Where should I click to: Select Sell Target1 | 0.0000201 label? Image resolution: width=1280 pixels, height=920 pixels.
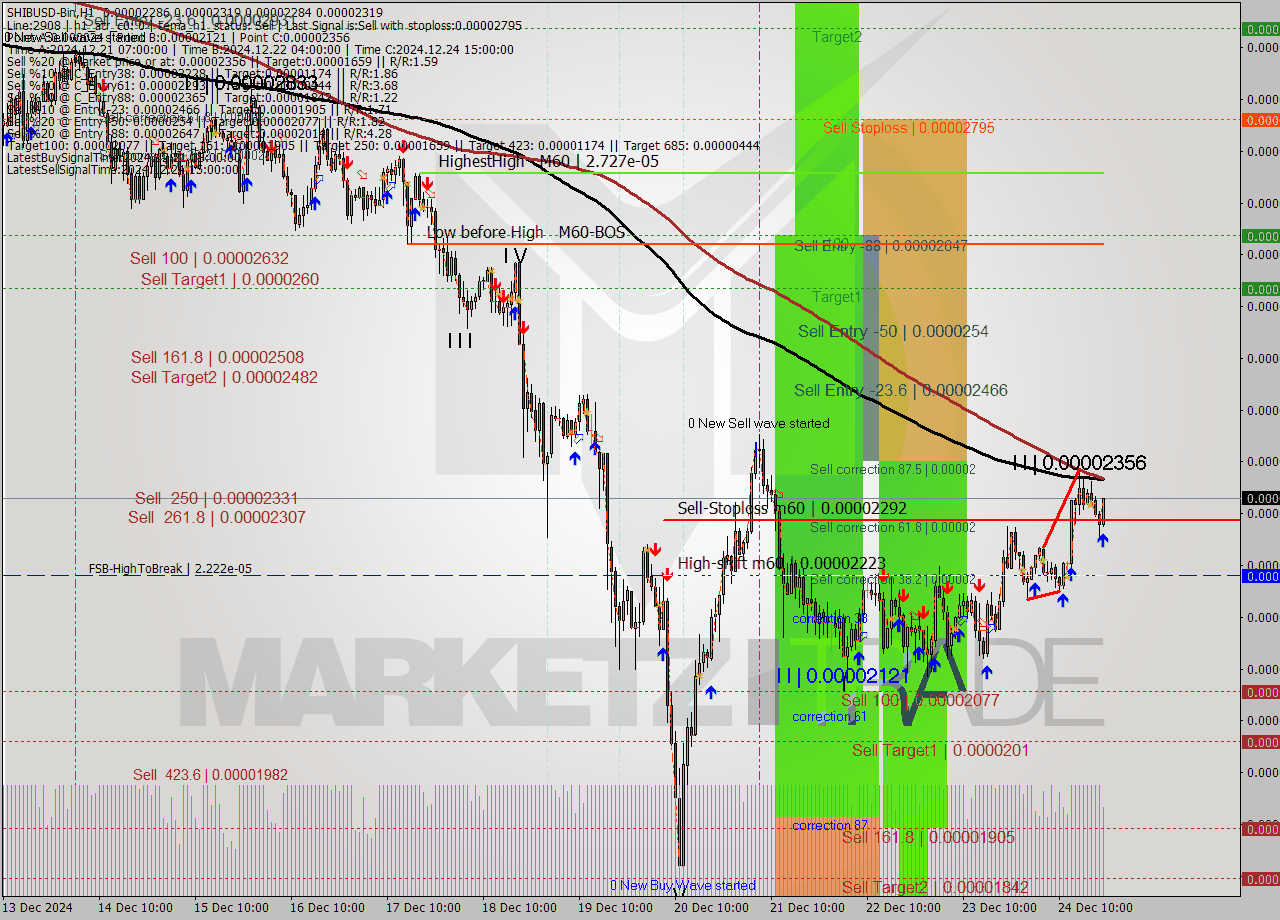(940, 750)
